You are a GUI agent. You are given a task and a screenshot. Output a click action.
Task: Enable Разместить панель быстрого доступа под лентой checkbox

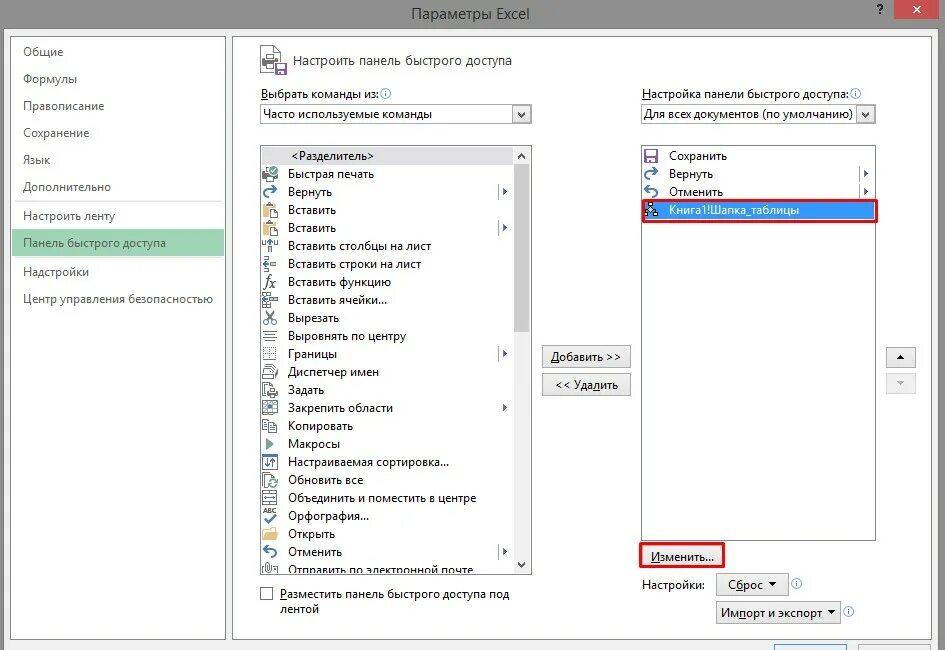(266, 593)
